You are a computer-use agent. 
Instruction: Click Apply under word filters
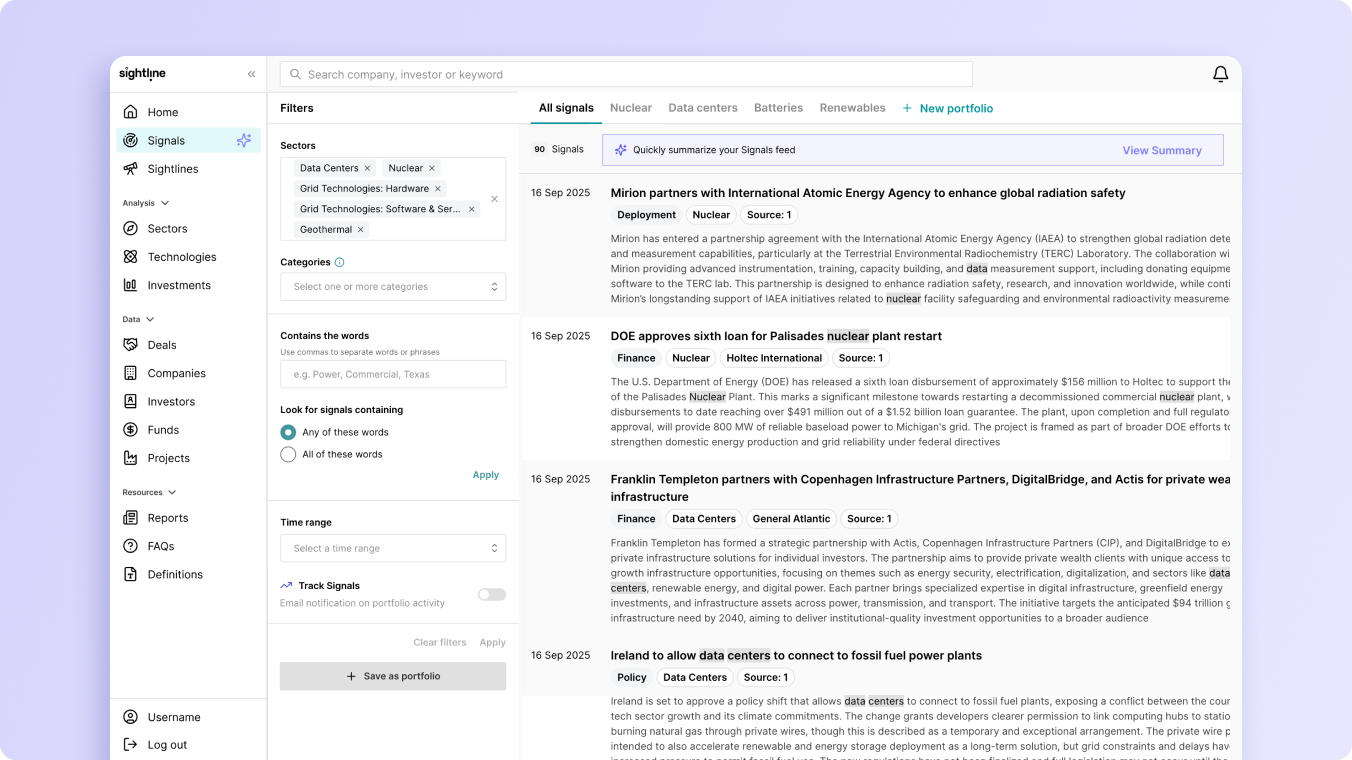[486, 475]
